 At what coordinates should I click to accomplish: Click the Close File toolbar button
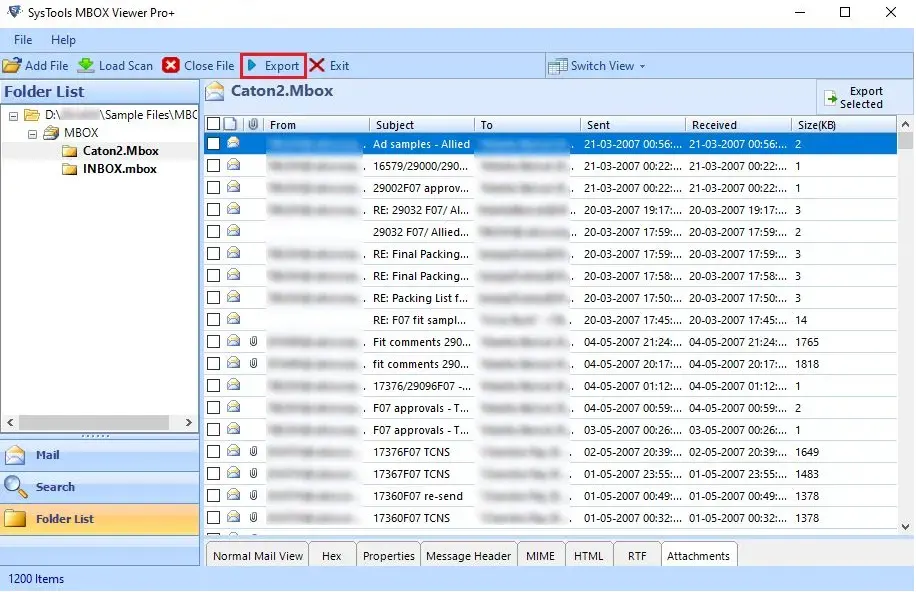pos(199,65)
